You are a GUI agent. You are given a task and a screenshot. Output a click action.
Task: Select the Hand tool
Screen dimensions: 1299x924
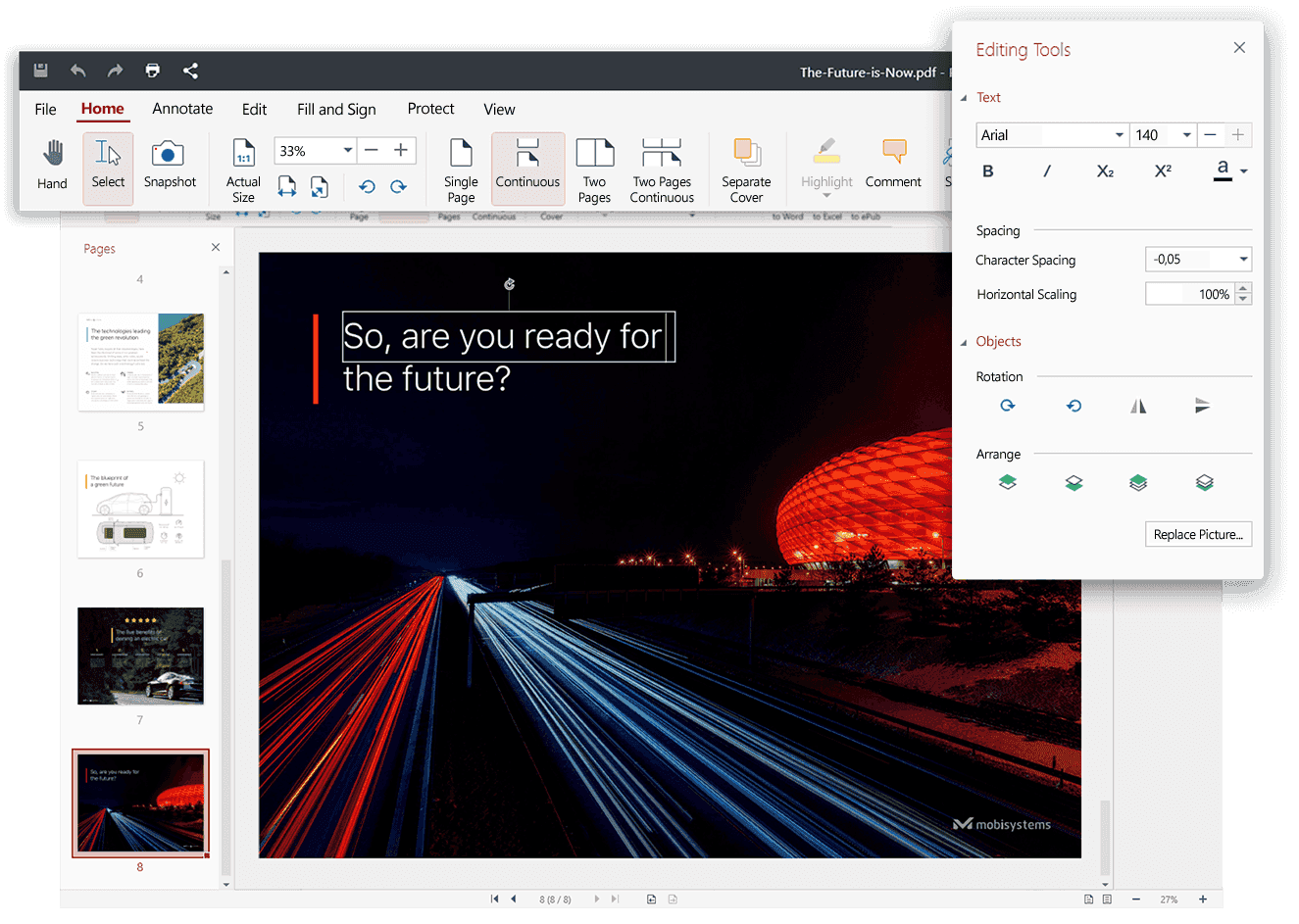click(x=52, y=165)
